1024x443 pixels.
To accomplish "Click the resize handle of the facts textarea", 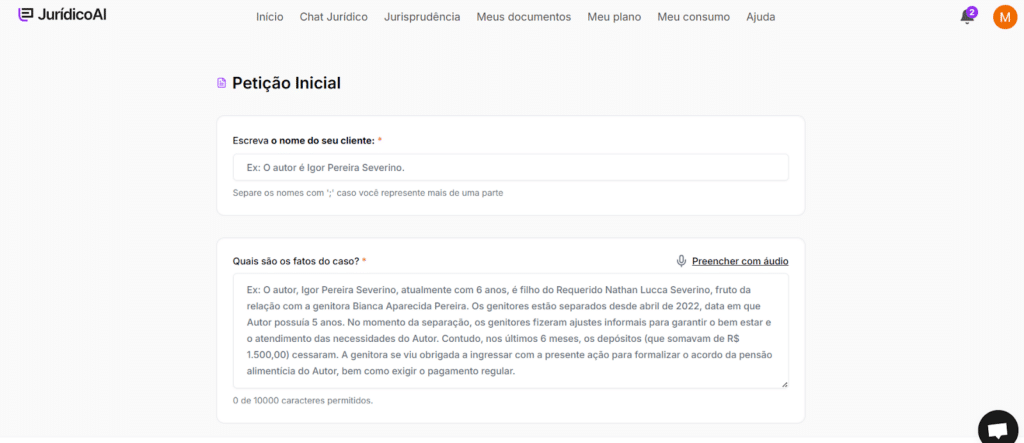I will click(x=784, y=384).
